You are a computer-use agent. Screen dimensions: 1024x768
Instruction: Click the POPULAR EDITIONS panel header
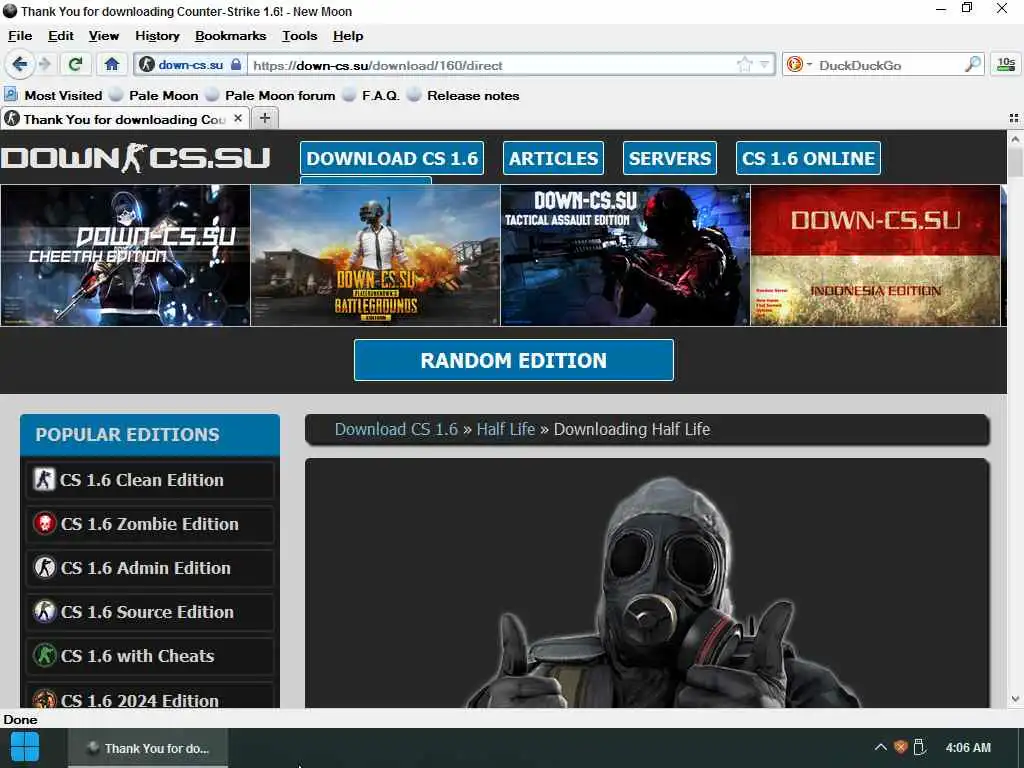pos(150,434)
